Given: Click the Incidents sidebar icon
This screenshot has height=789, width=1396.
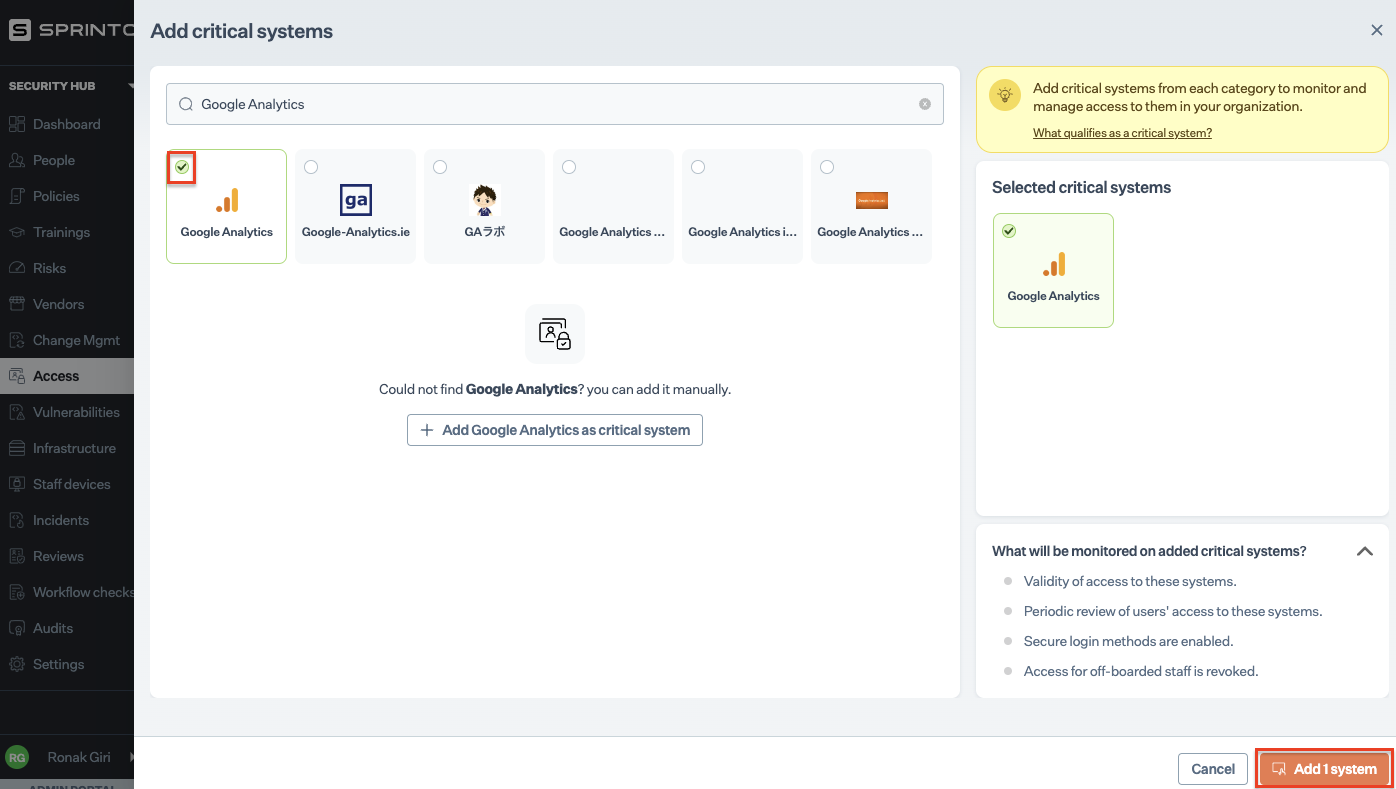Looking at the screenshot, I should tap(16, 520).
